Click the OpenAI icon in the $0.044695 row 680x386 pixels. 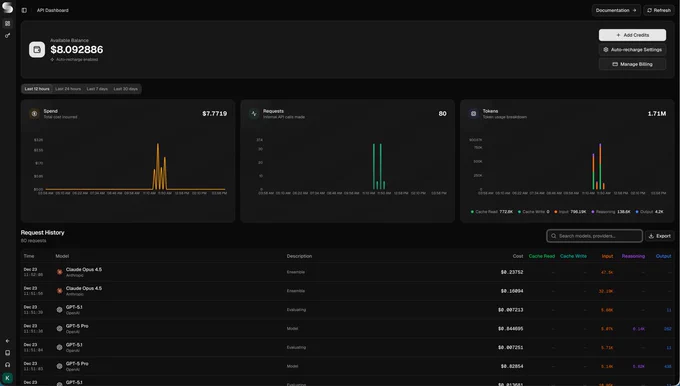pyautogui.click(x=60, y=329)
